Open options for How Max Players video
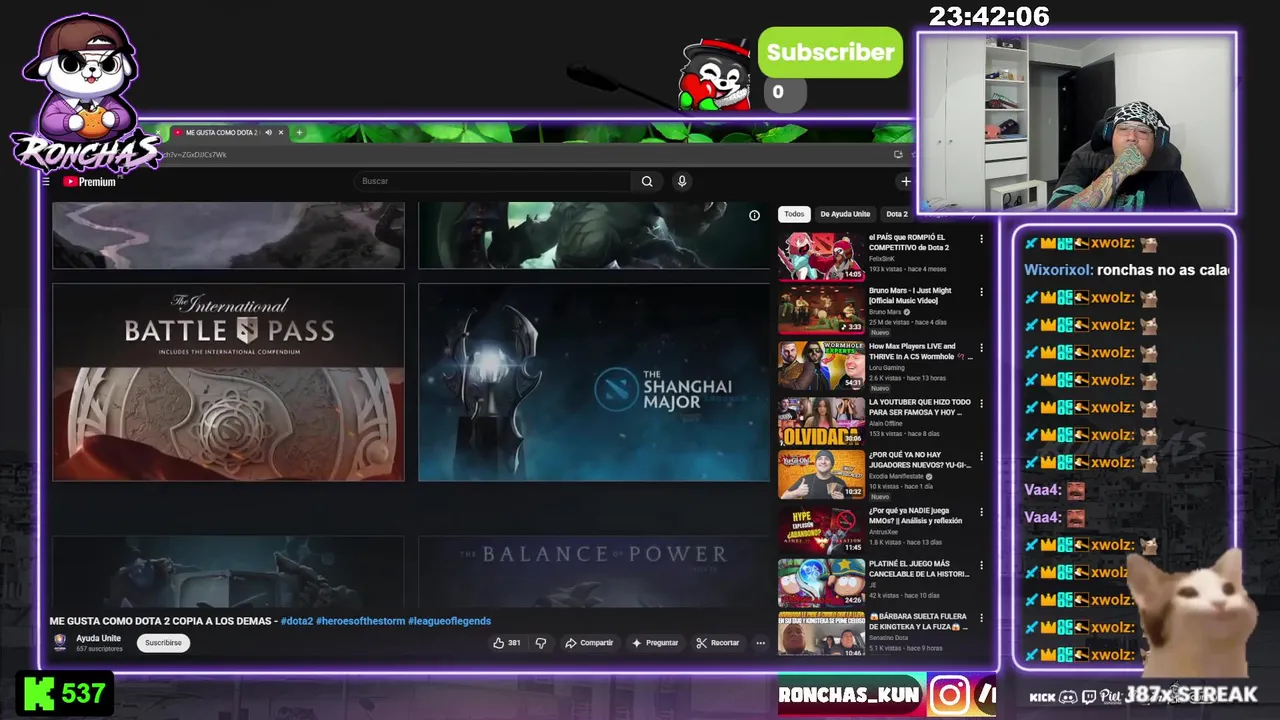This screenshot has width=1280, height=720. tap(981, 348)
